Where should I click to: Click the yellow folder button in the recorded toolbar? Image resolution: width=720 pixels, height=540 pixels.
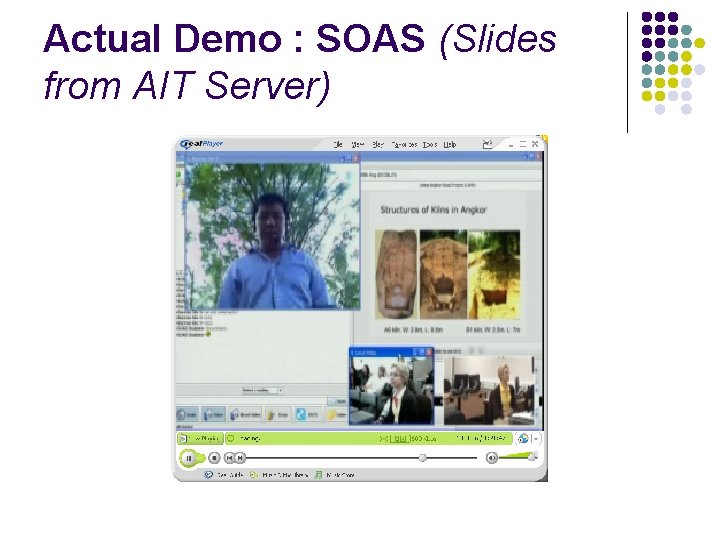[278, 415]
